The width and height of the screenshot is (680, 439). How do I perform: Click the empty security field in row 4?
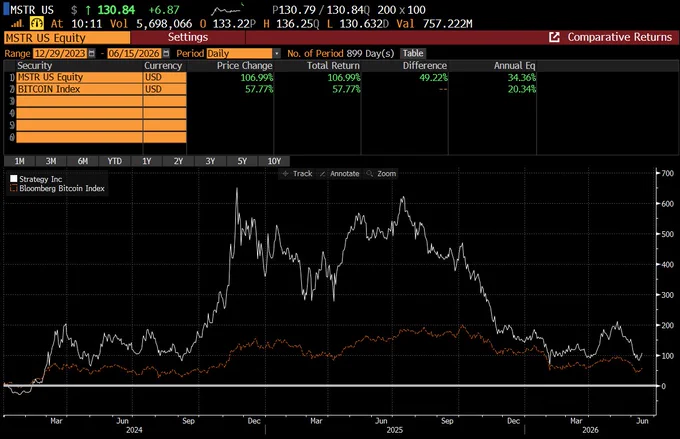tap(79, 113)
